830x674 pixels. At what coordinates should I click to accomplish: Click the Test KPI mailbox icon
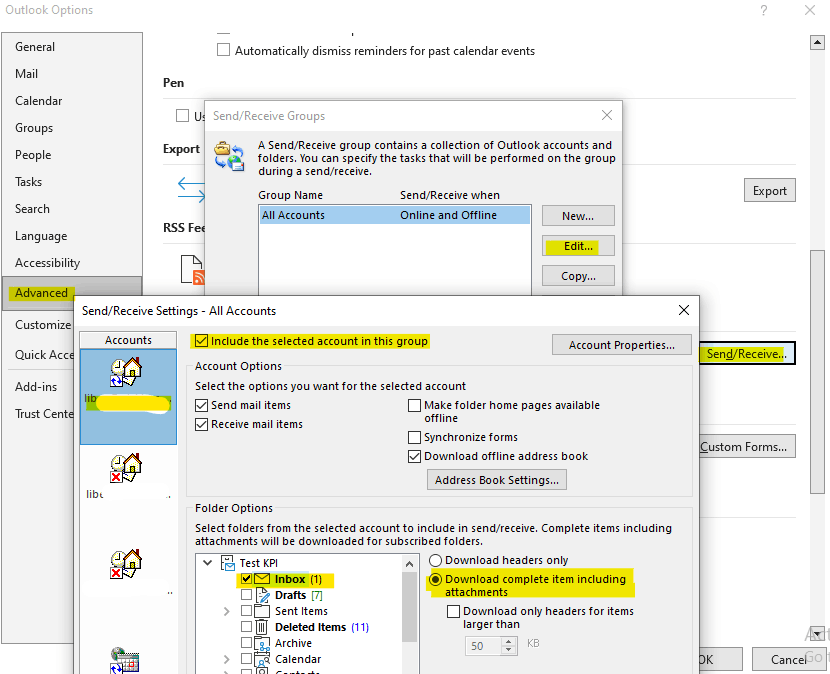click(x=228, y=563)
